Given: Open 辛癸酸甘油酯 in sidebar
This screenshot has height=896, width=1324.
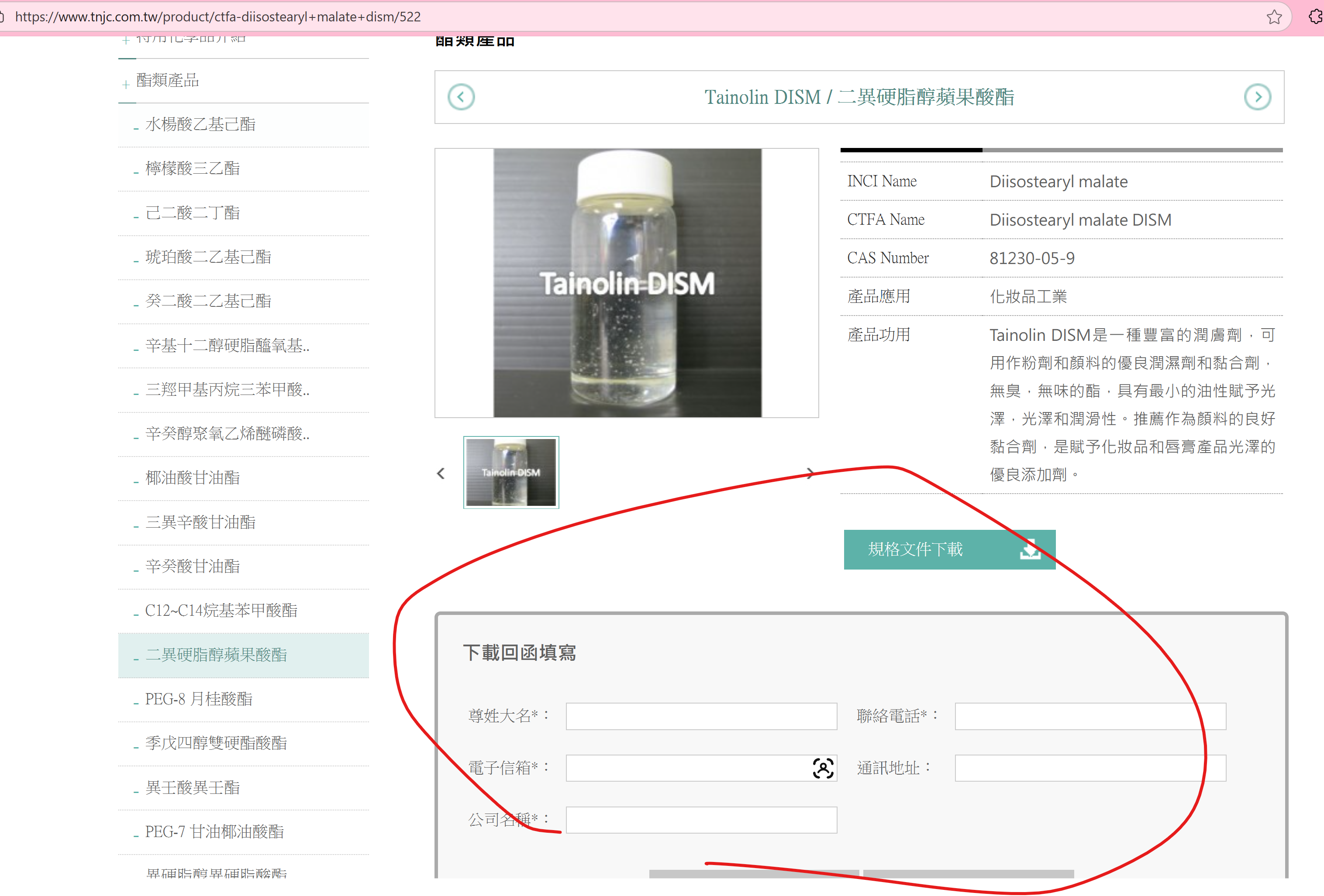Looking at the screenshot, I should 193,566.
